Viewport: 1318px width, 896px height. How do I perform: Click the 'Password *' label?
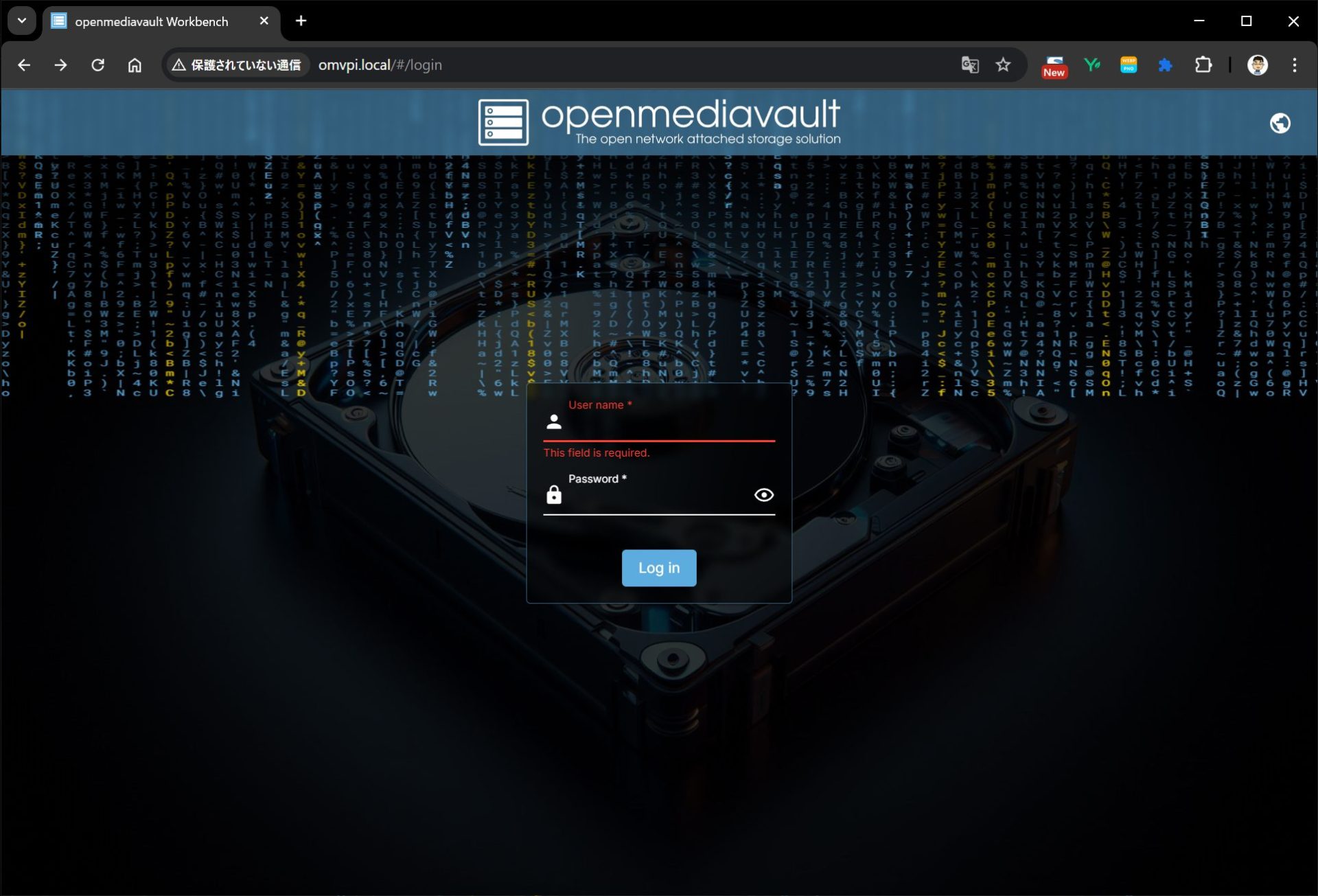coord(597,479)
